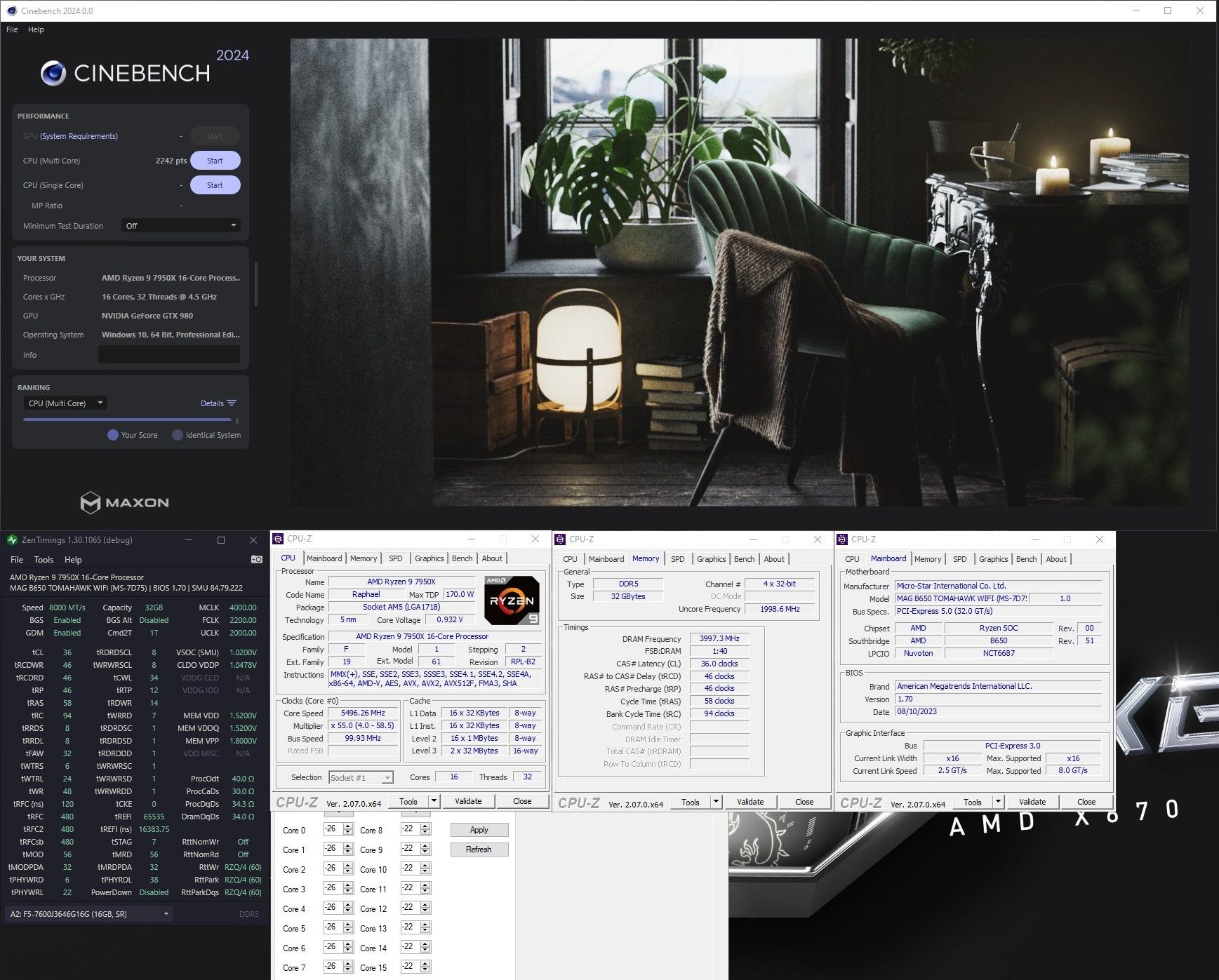
Task: Open the Tools menu in ZenTimings
Action: pyautogui.click(x=44, y=560)
